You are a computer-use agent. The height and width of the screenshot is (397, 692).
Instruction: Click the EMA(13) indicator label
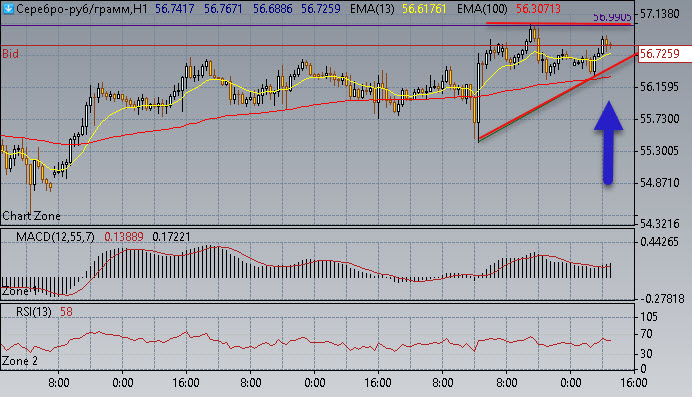click(x=372, y=8)
